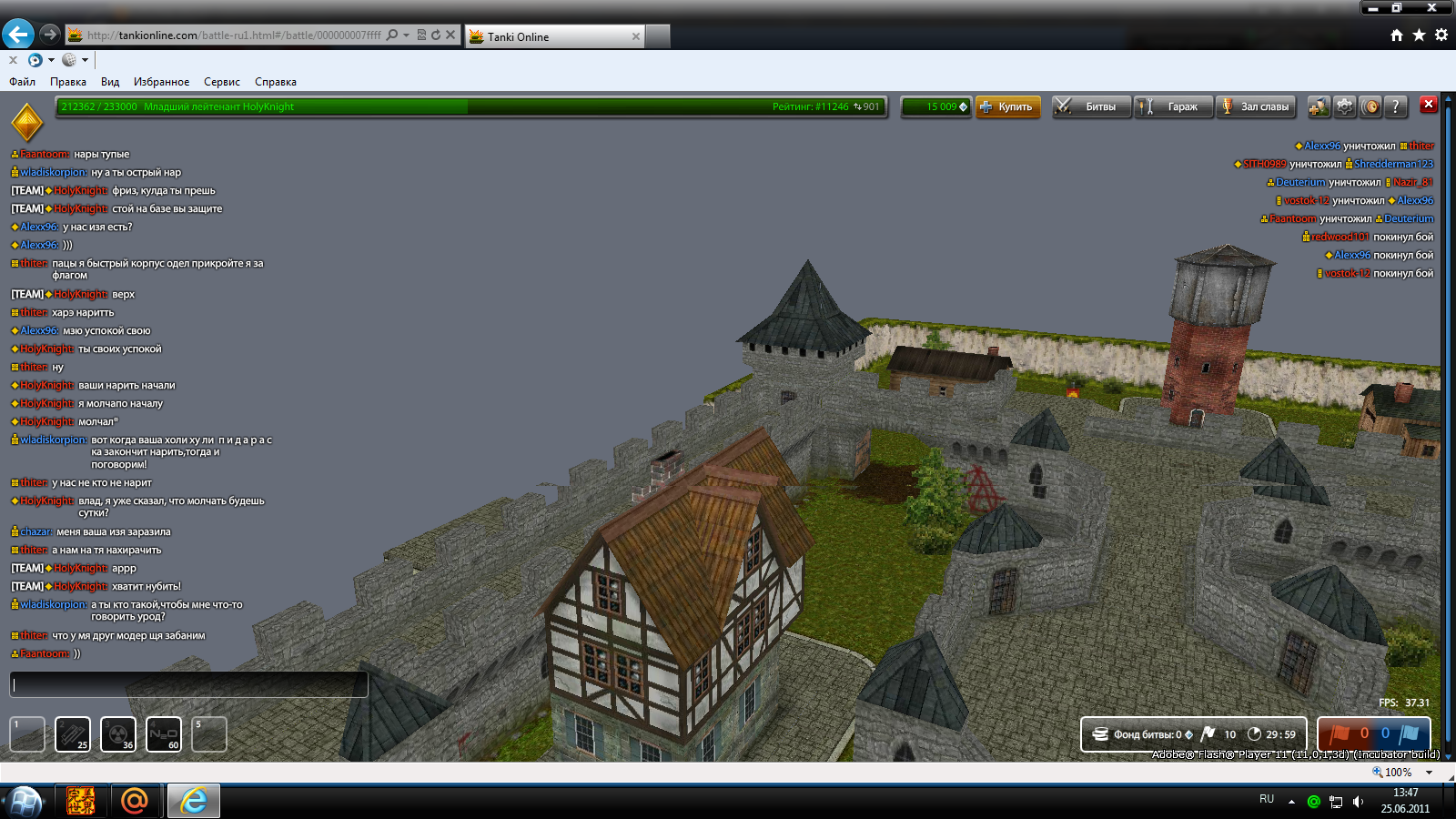
Task: Activate double armor supply slot 2
Action: coord(73,734)
